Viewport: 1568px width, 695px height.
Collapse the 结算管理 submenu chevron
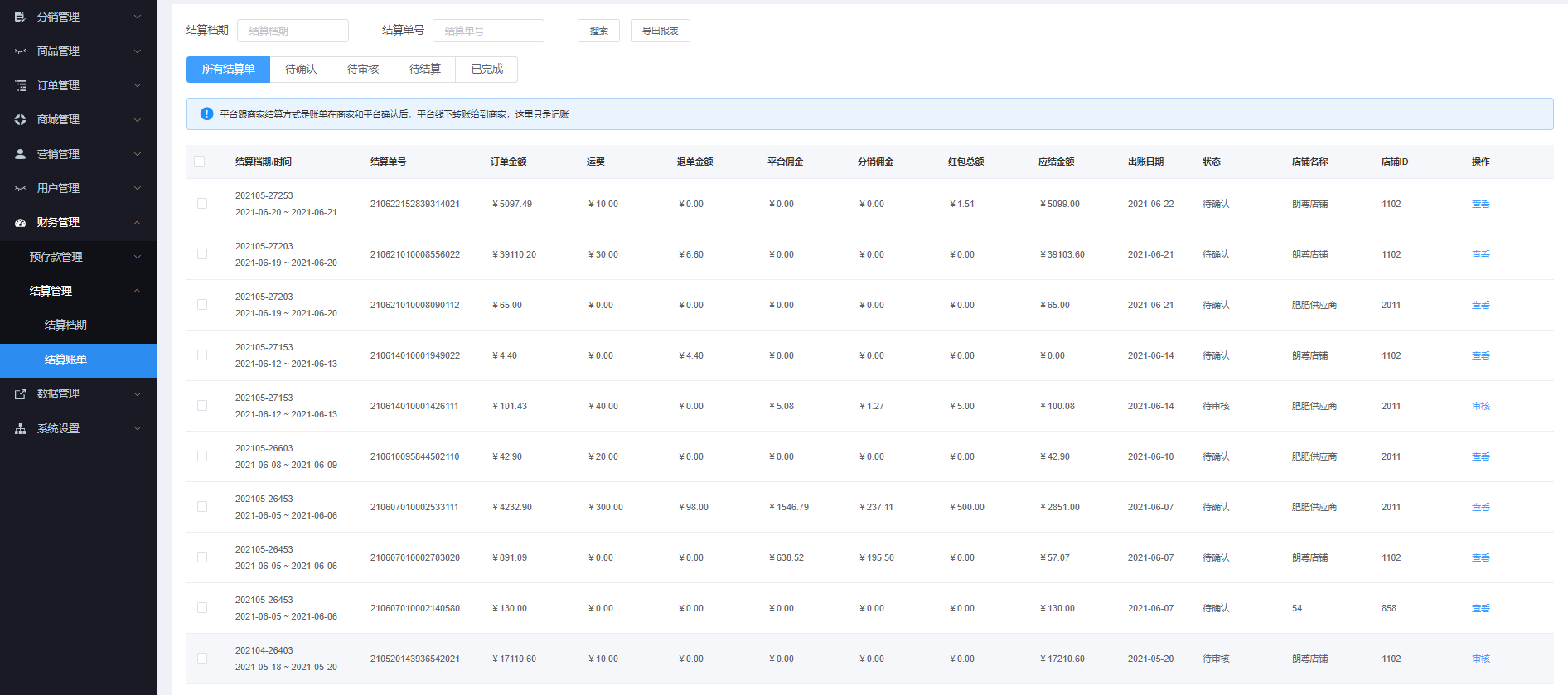point(138,291)
